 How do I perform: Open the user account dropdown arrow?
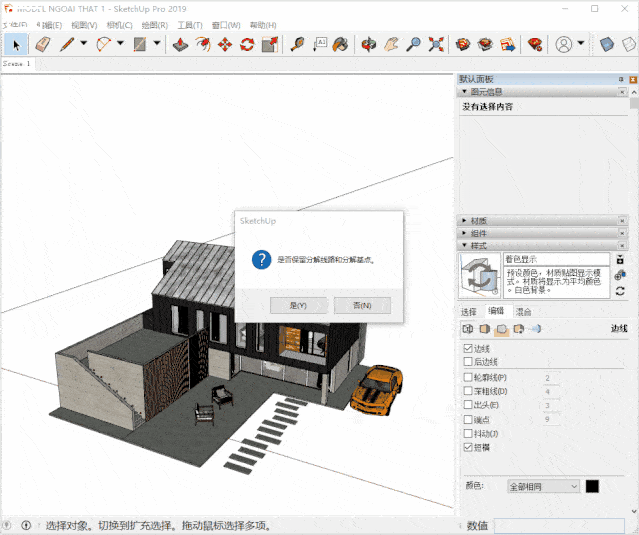tap(581, 43)
